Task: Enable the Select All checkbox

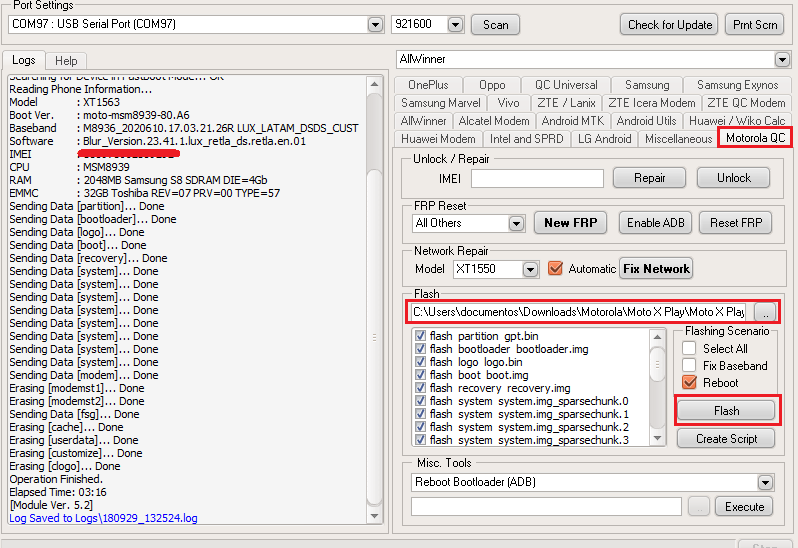Action: pos(689,349)
